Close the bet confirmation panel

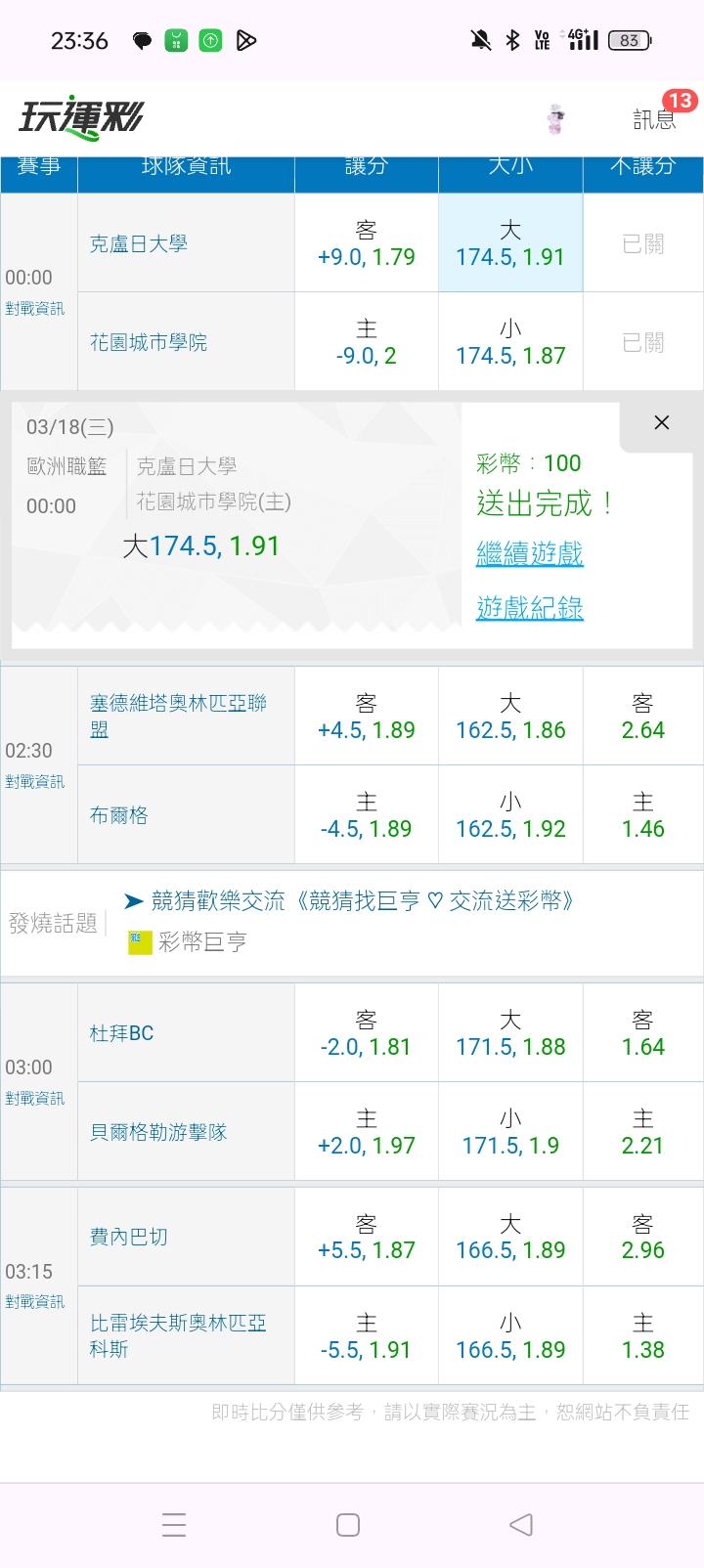point(662,422)
